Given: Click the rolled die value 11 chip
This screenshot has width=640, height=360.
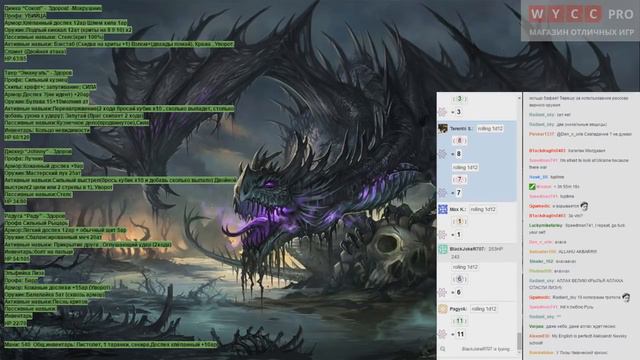Looking at the screenshot, I should (x=460, y=321).
